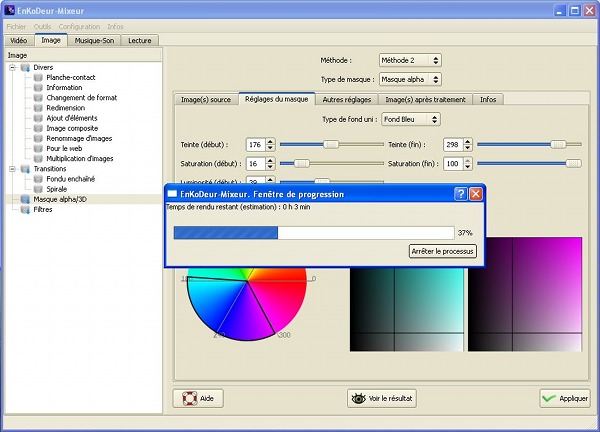Image resolution: width=600 pixels, height=432 pixels.
Task: Click the Divers folder icon in tree
Action: click(x=25, y=68)
